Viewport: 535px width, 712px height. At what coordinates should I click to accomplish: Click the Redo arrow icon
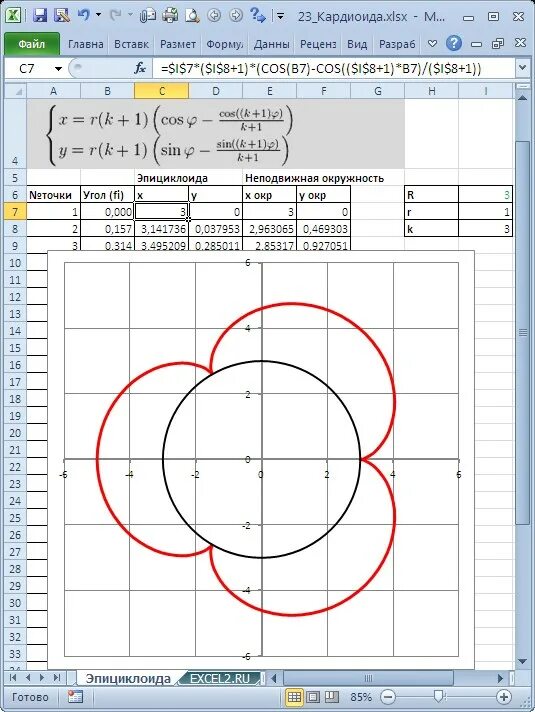pyautogui.click(x=116, y=16)
